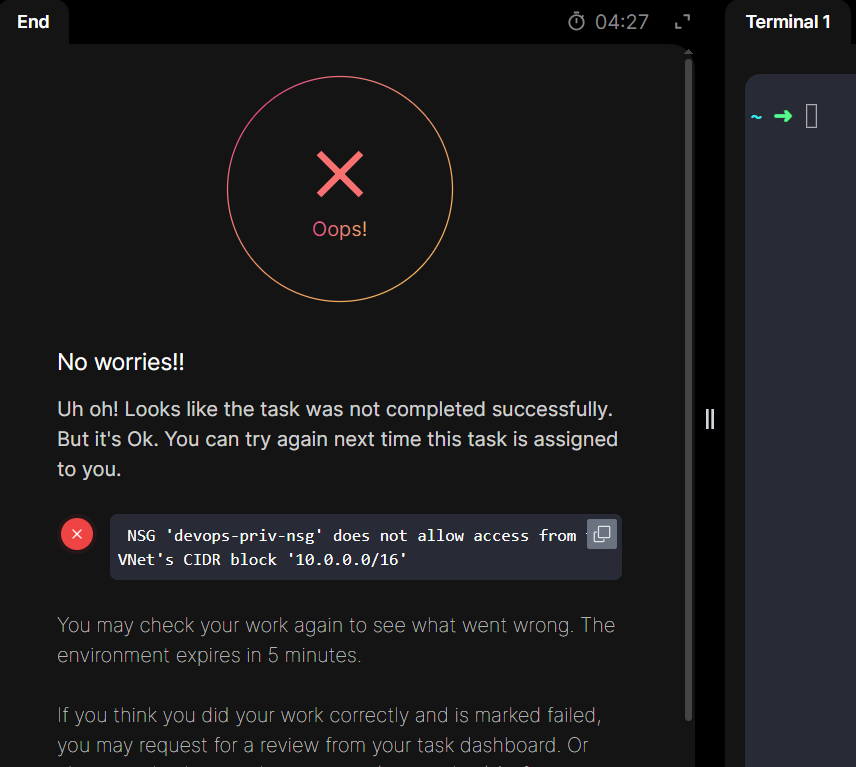Click 'environment expires in 5 minutes' text
The height and width of the screenshot is (767, 856).
point(209,655)
